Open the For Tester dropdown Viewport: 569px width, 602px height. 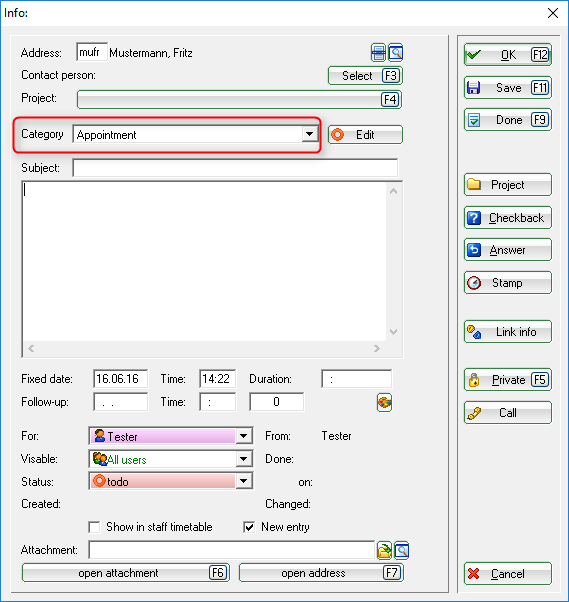(243, 436)
